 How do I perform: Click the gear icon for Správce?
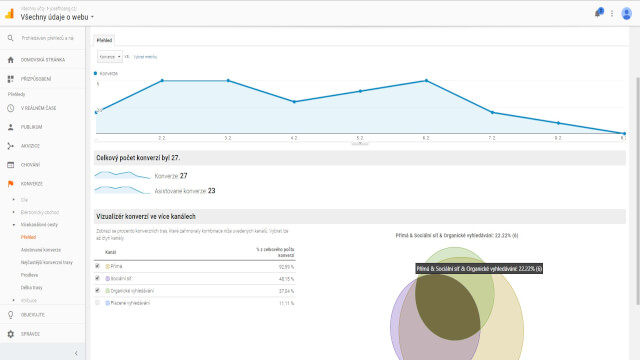point(11,334)
